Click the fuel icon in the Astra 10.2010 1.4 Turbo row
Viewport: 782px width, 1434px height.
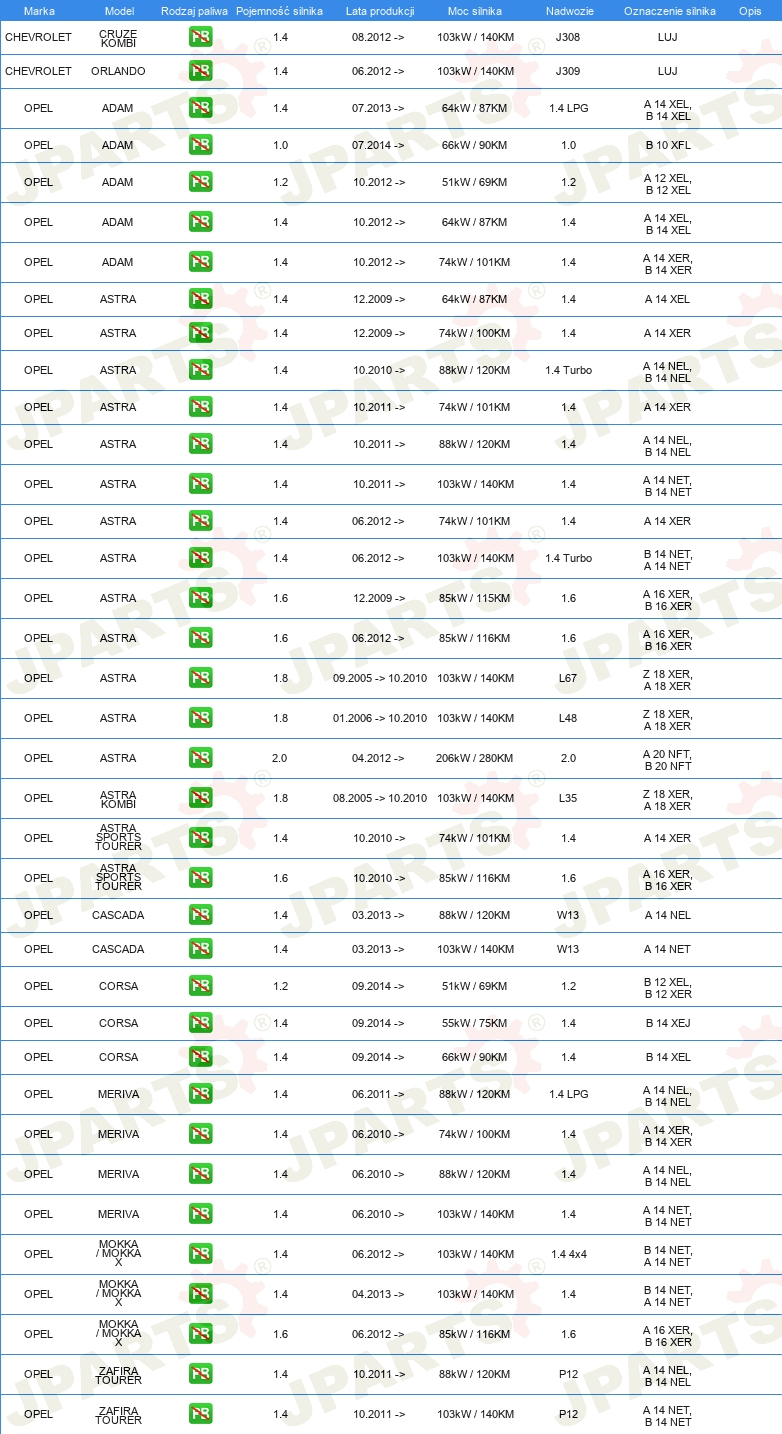tap(200, 370)
